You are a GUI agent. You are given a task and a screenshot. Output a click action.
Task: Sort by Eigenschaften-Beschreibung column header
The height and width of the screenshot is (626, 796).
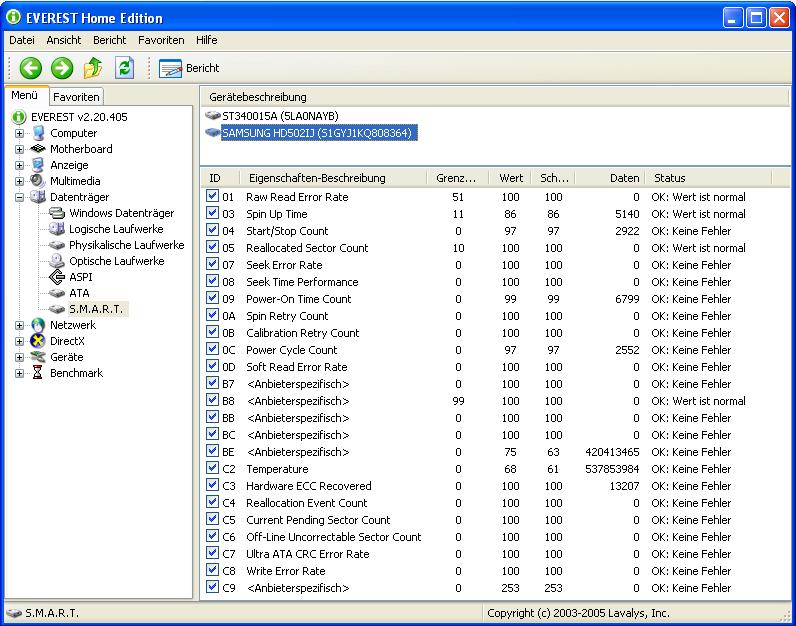[333, 178]
